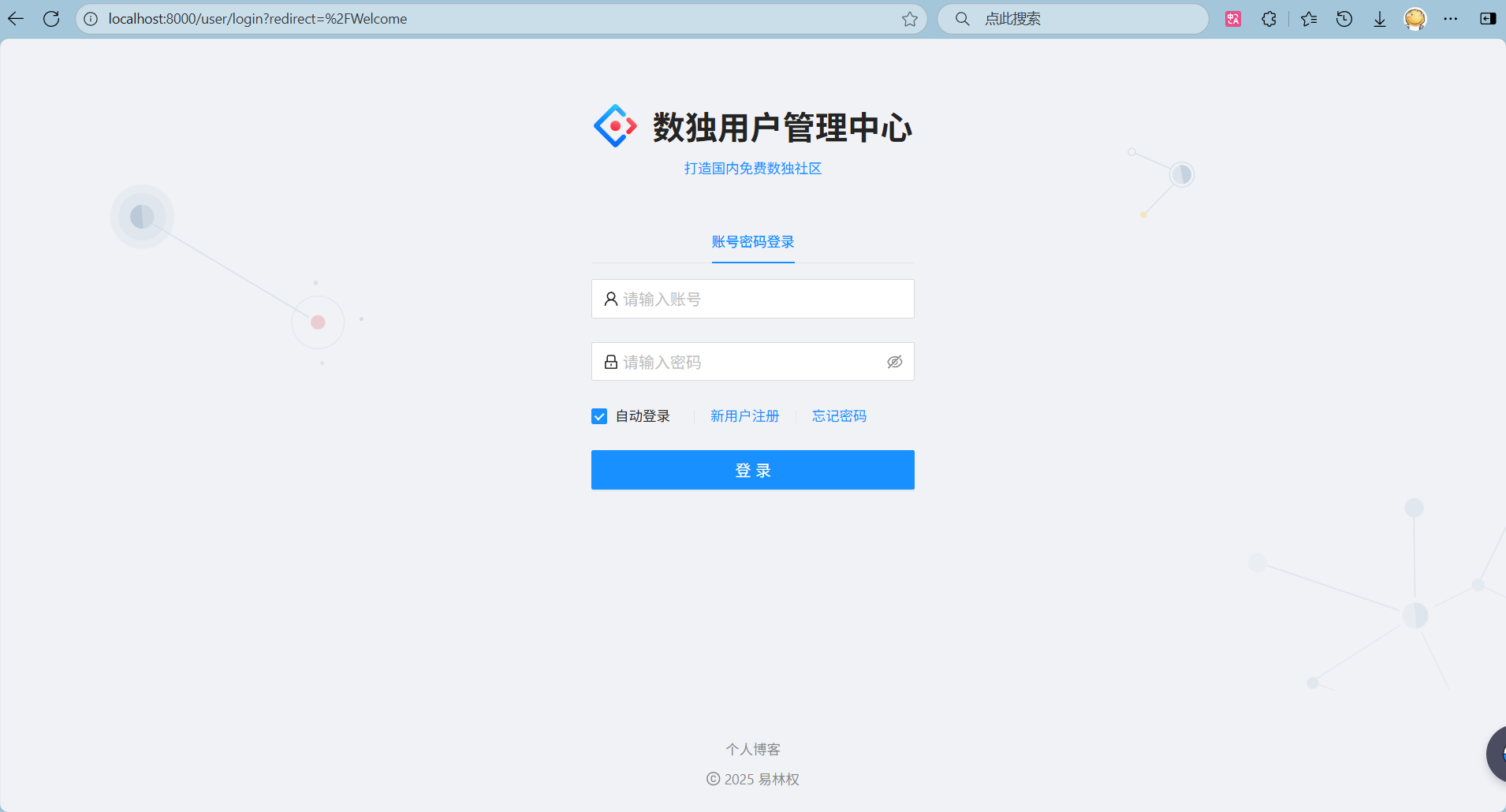Click the 数独用户管理中心 logo icon
This screenshot has width=1506, height=812.
[x=615, y=126]
